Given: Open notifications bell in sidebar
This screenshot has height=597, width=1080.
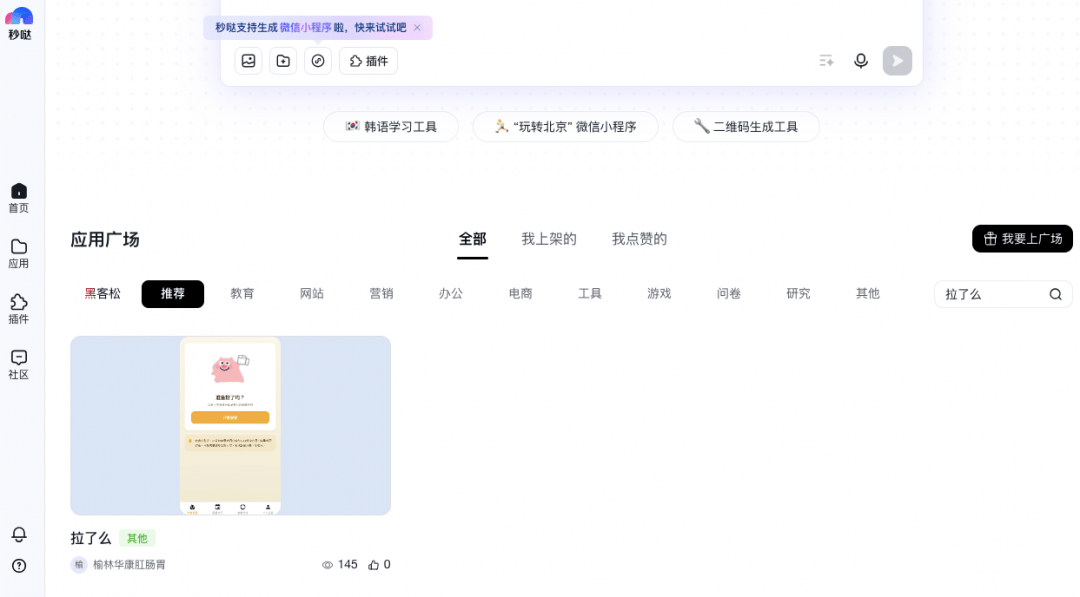Looking at the screenshot, I should coord(19,534).
